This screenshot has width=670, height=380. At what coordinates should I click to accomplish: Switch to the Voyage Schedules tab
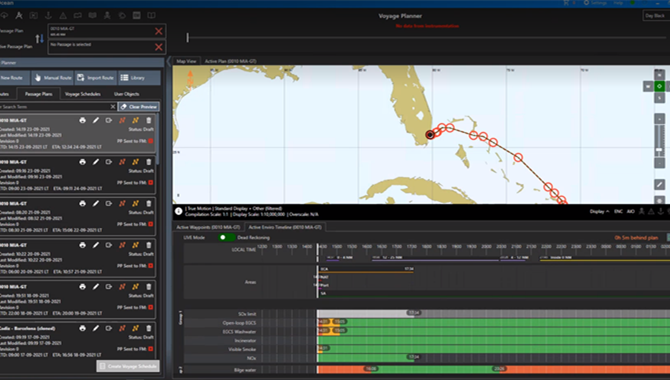click(82, 94)
